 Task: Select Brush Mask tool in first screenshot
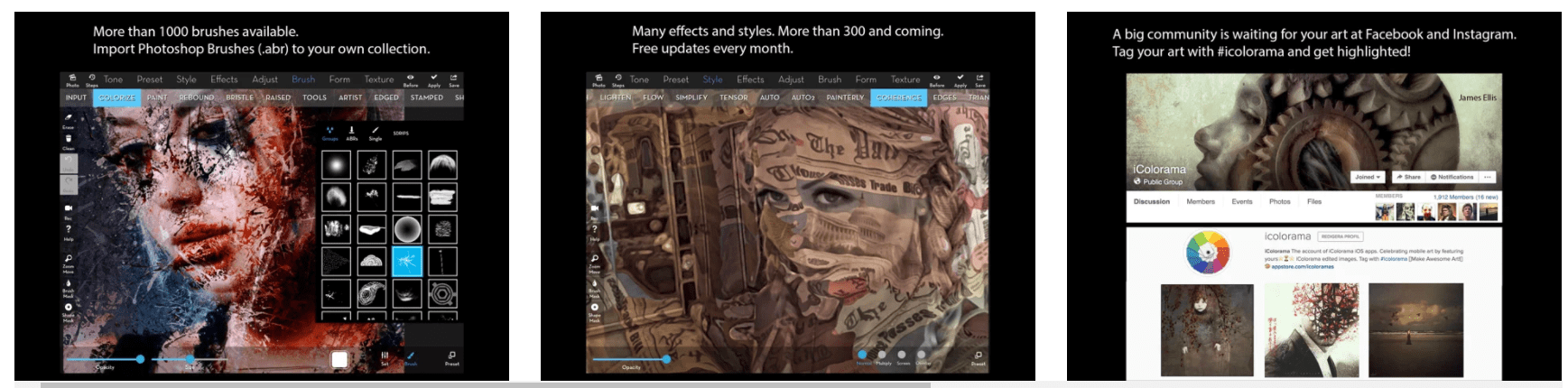point(69,287)
